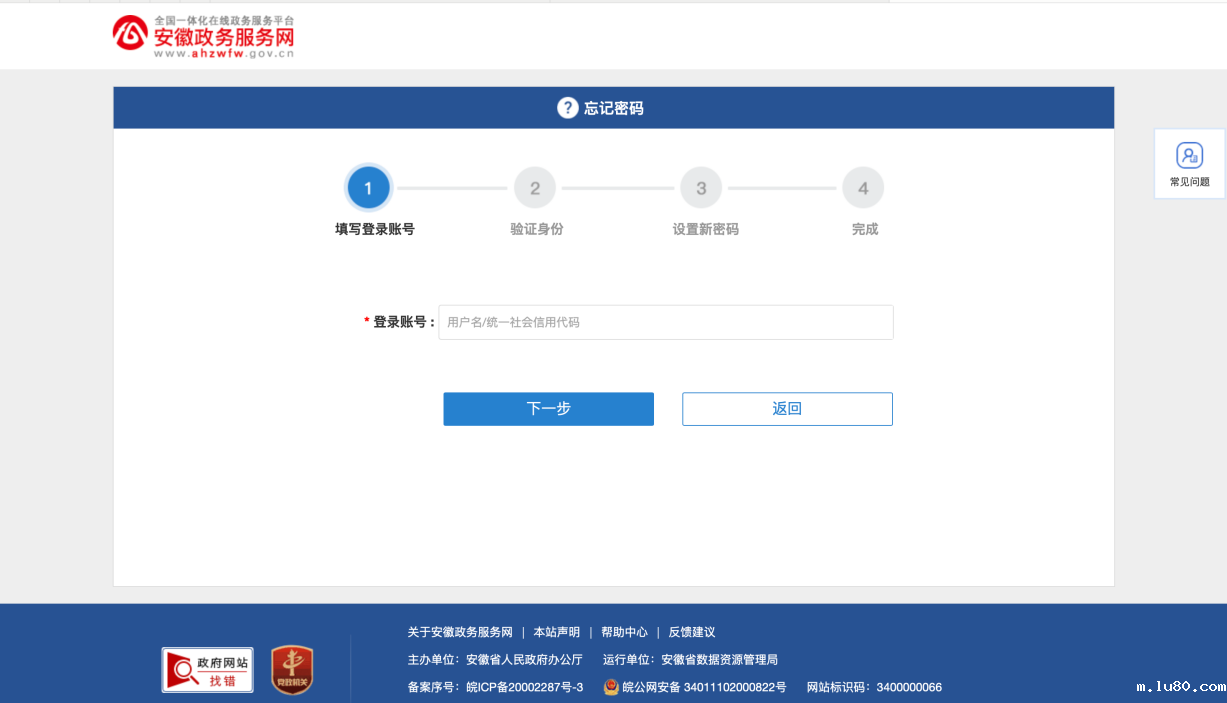Image resolution: width=1227 pixels, height=703 pixels.
Task: Click the red government emblem badge in footer
Action: 290,669
